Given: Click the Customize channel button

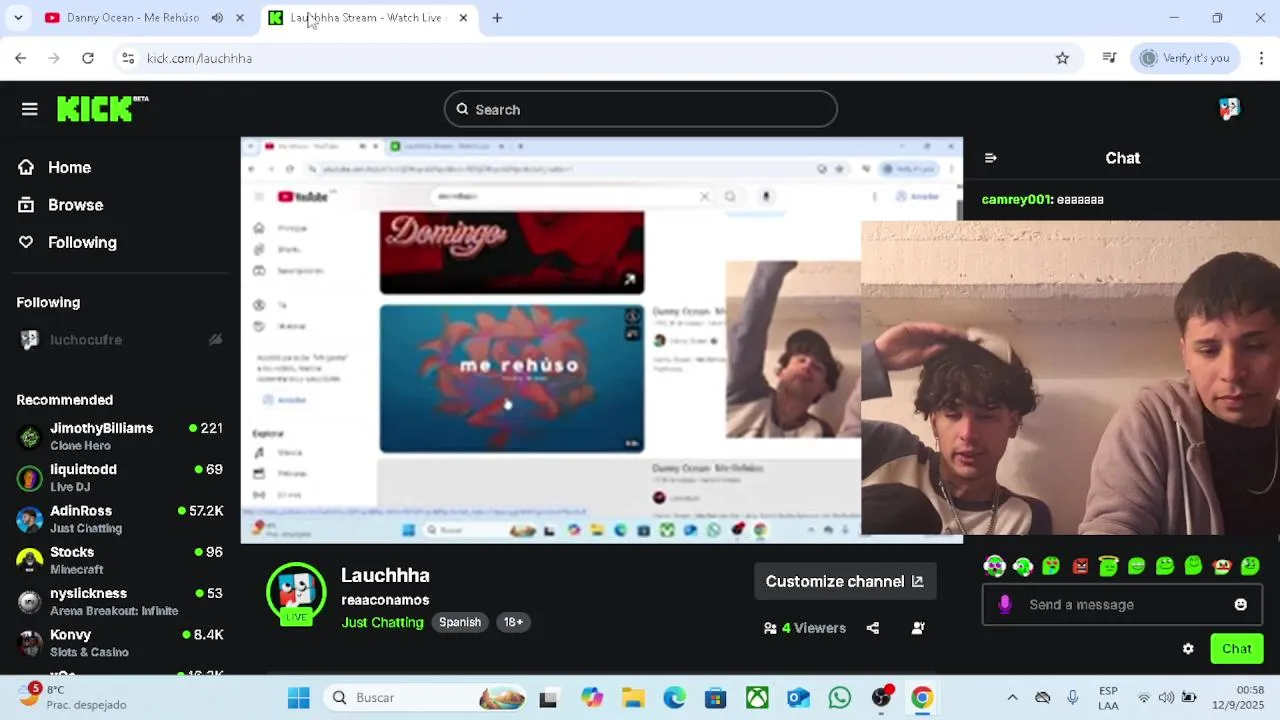Looking at the screenshot, I should pyautogui.click(x=845, y=581).
